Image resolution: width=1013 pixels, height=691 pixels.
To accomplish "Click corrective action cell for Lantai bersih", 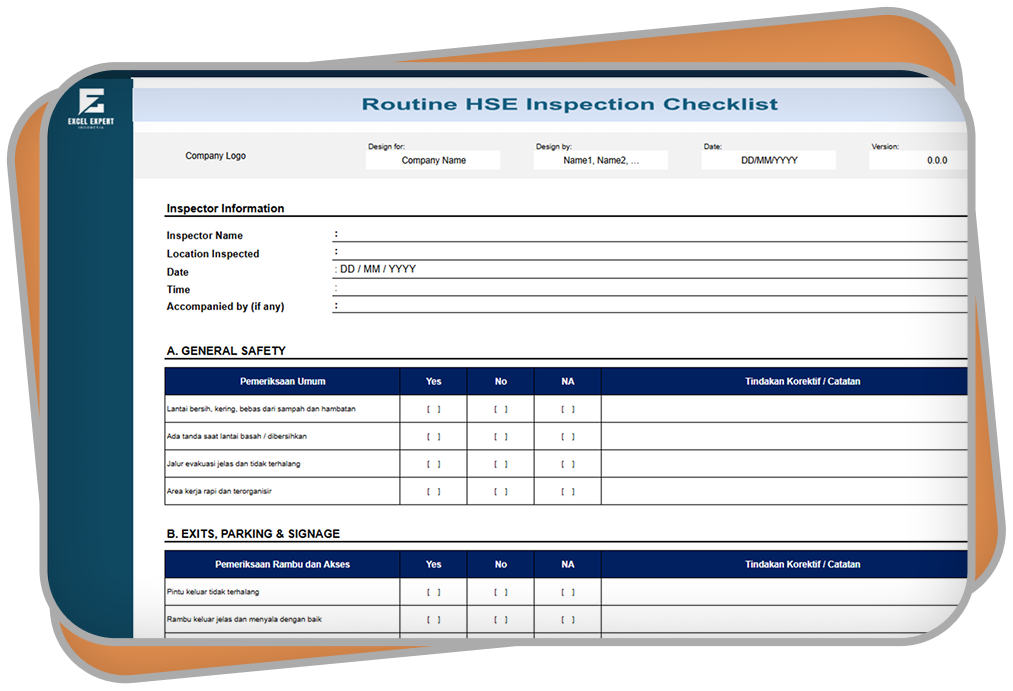I will pos(784,409).
